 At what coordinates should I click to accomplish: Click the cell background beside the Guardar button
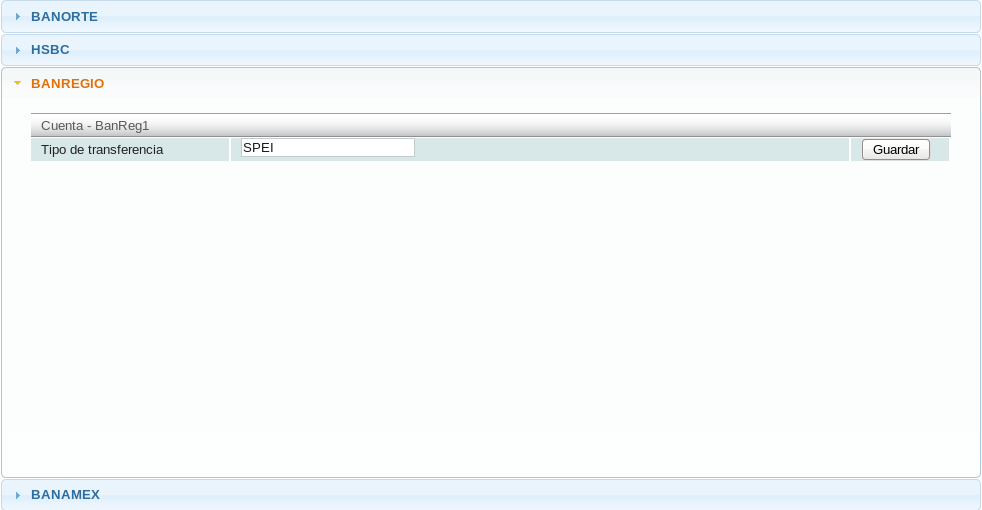pyautogui.click(x=940, y=149)
